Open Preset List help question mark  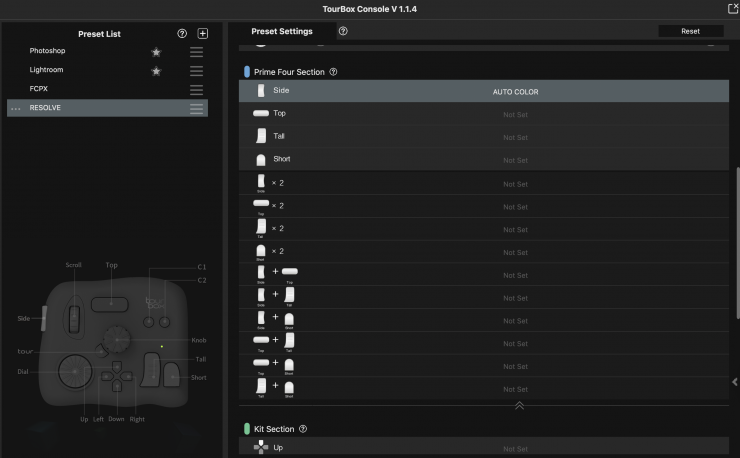tap(182, 33)
